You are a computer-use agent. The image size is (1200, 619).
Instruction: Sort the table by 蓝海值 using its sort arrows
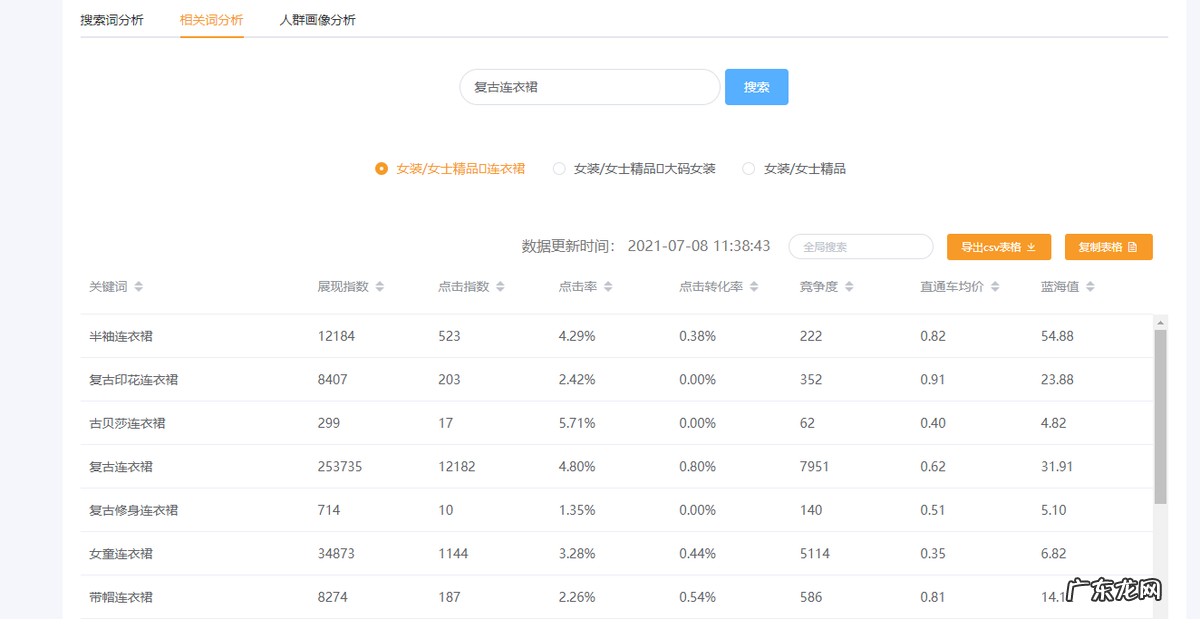(x=1090, y=285)
